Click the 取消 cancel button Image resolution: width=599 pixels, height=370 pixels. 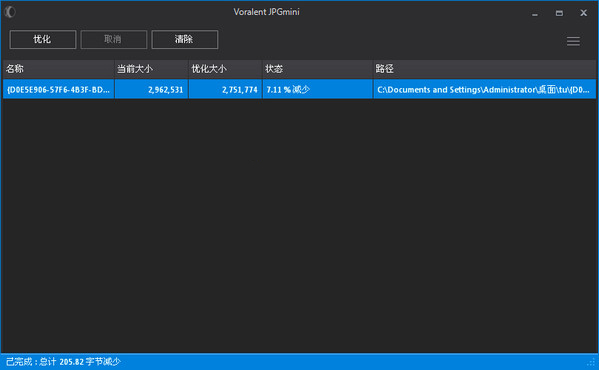point(113,39)
